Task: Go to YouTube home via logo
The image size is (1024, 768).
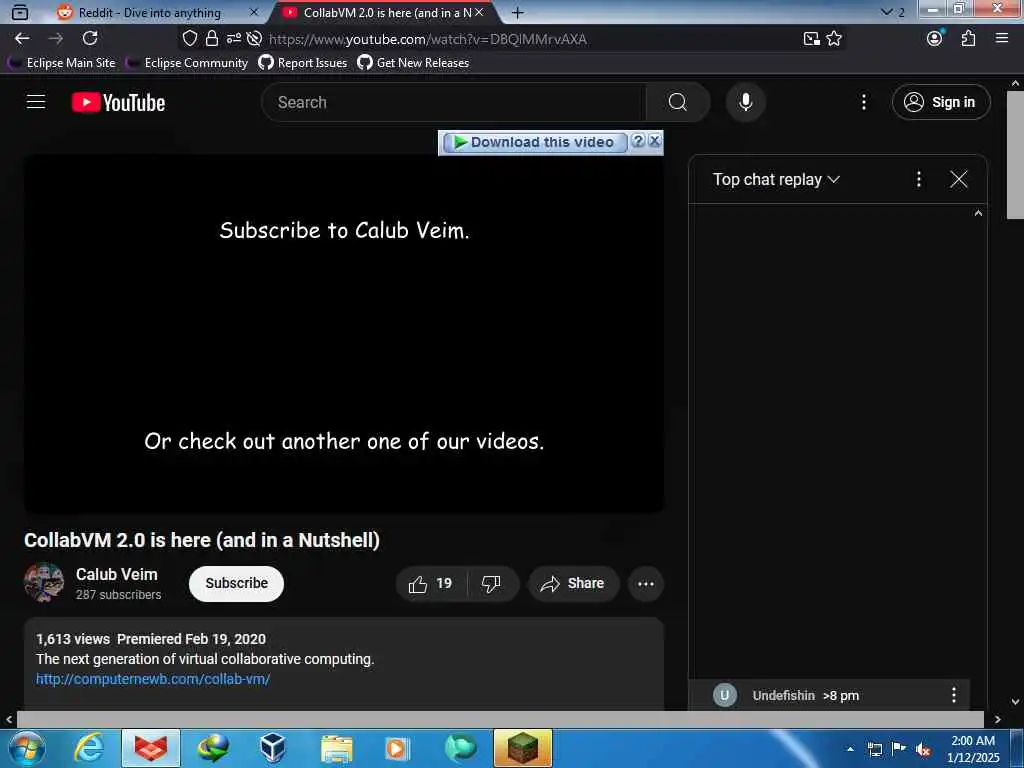Action: 118,103
